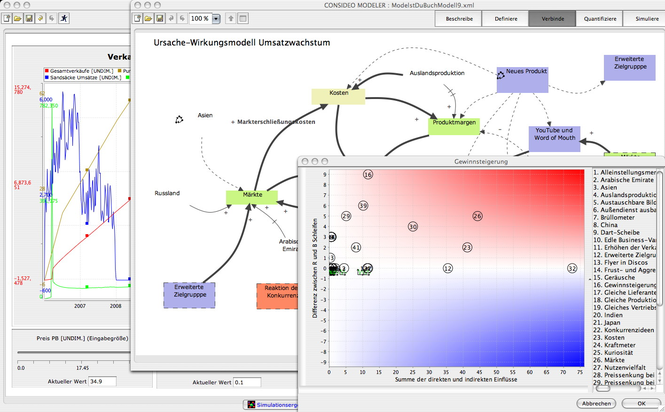Select Erweiterte Zielgruppe node at top right
Image resolution: width=665 pixels, height=412 pixels.
pos(630,67)
